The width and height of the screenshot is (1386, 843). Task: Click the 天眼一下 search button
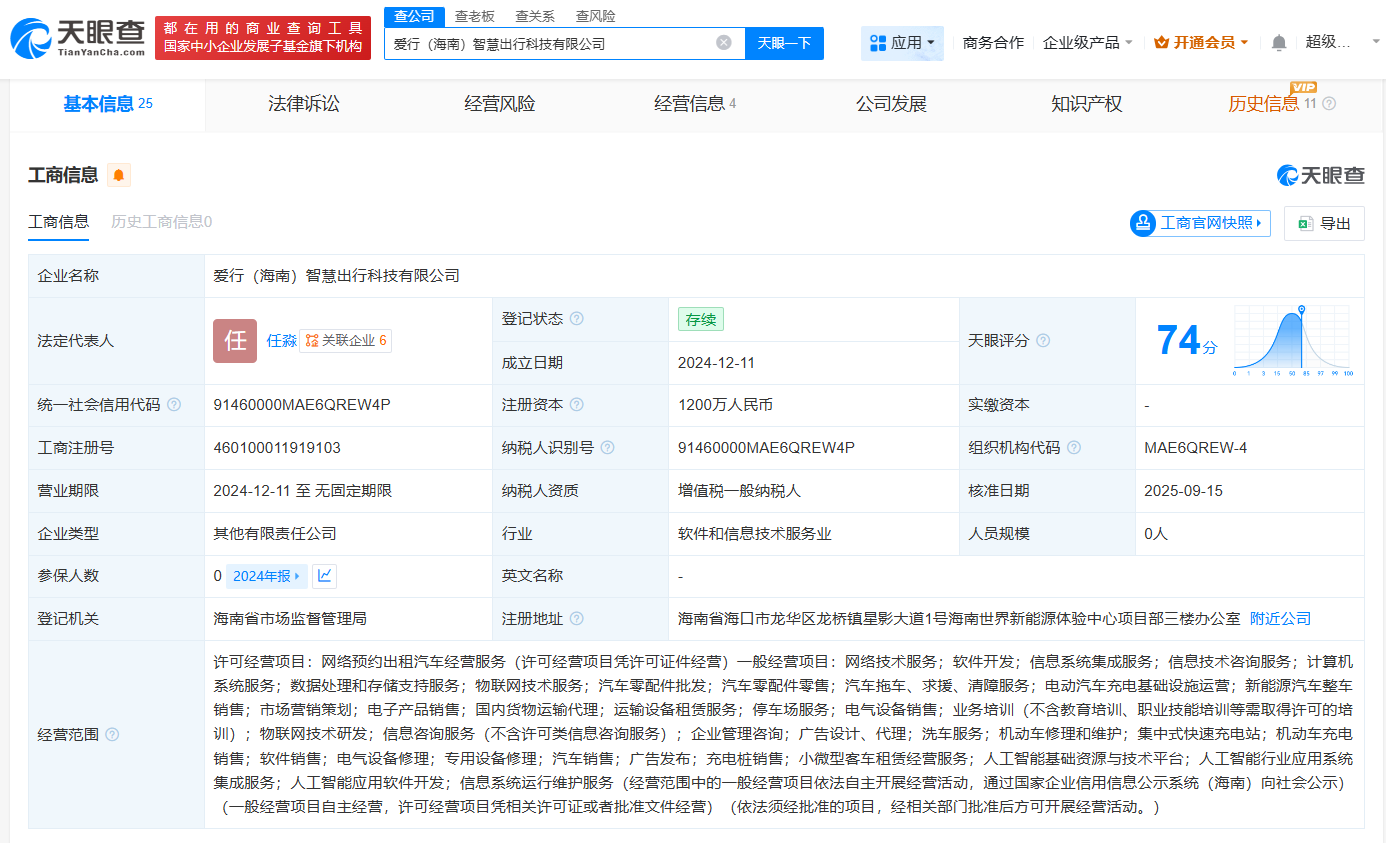[x=784, y=42]
